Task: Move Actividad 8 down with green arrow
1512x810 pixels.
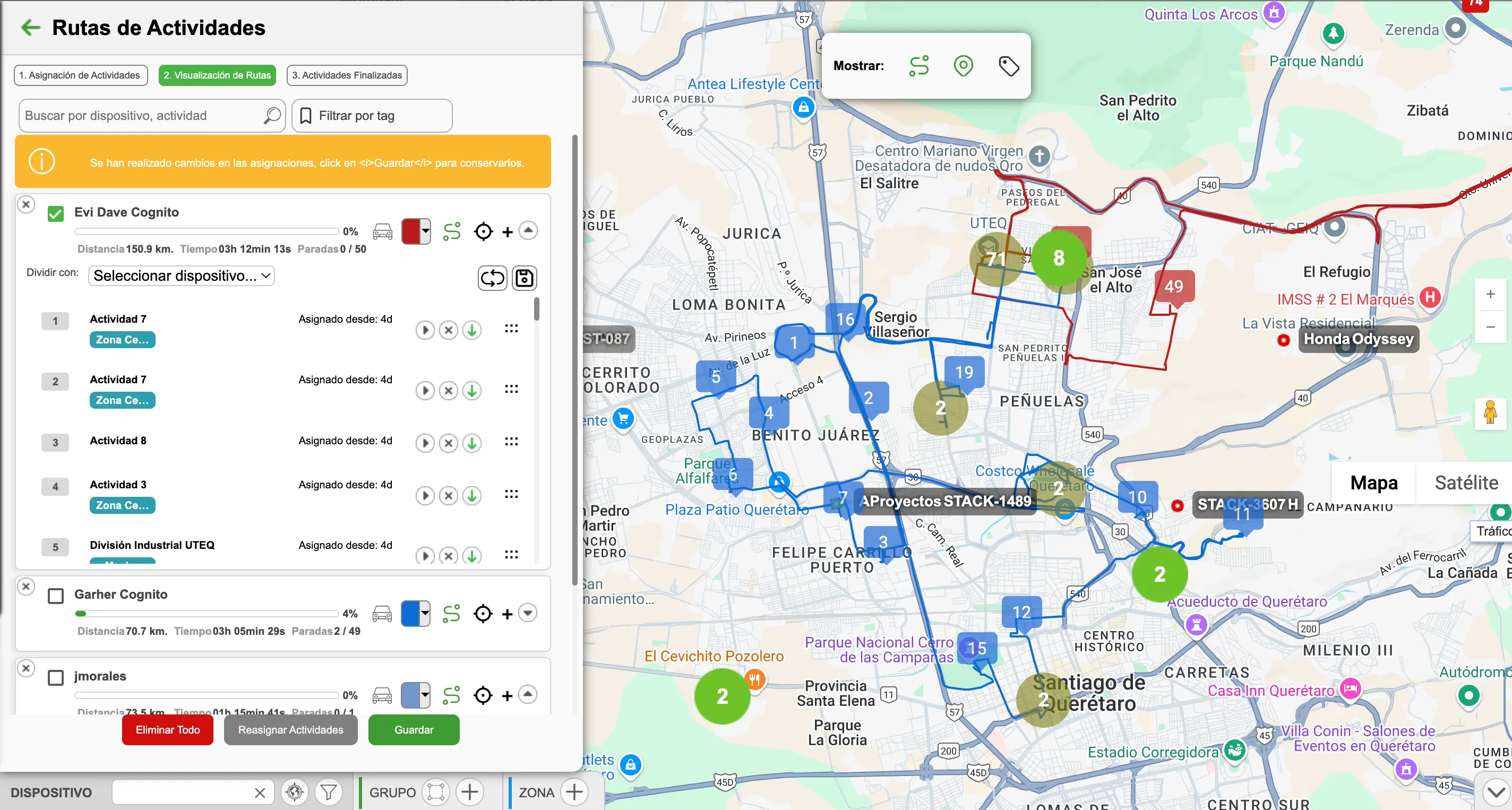Action: coord(472,443)
